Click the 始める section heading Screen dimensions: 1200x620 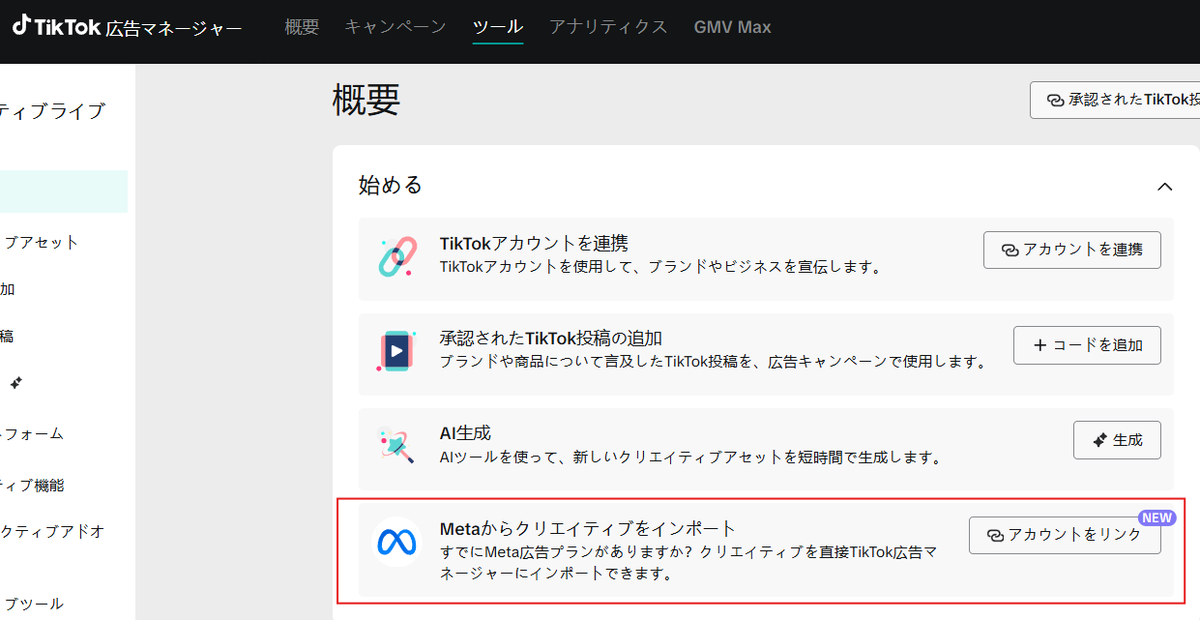pyautogui.click(x=390, y=185)
